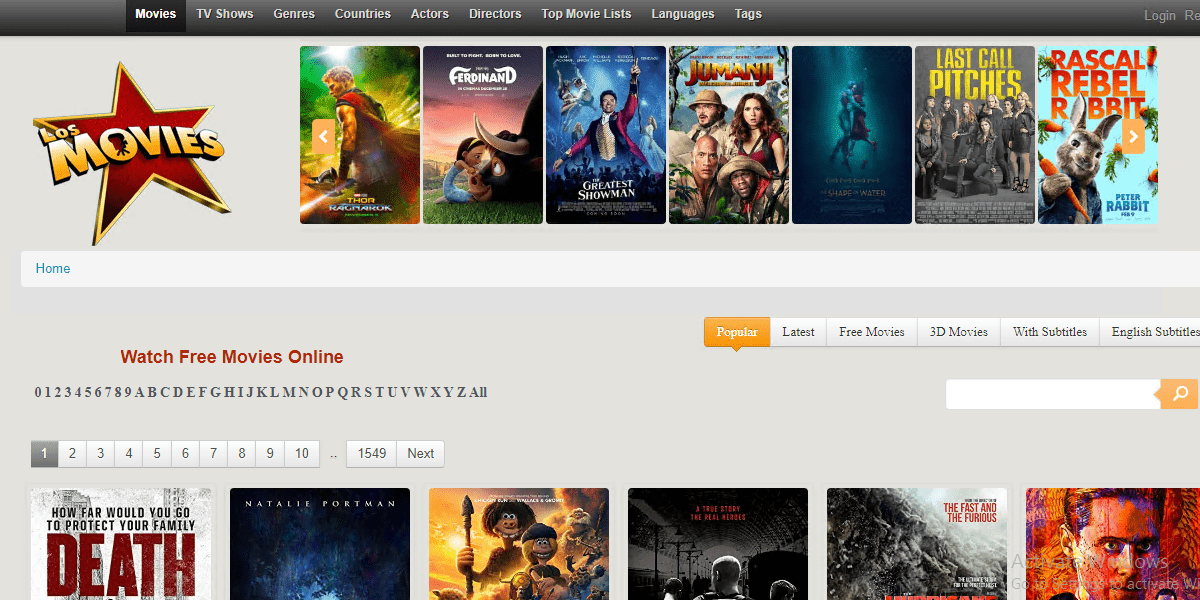
Task: Click the Login link
Action: (1160, 15)
